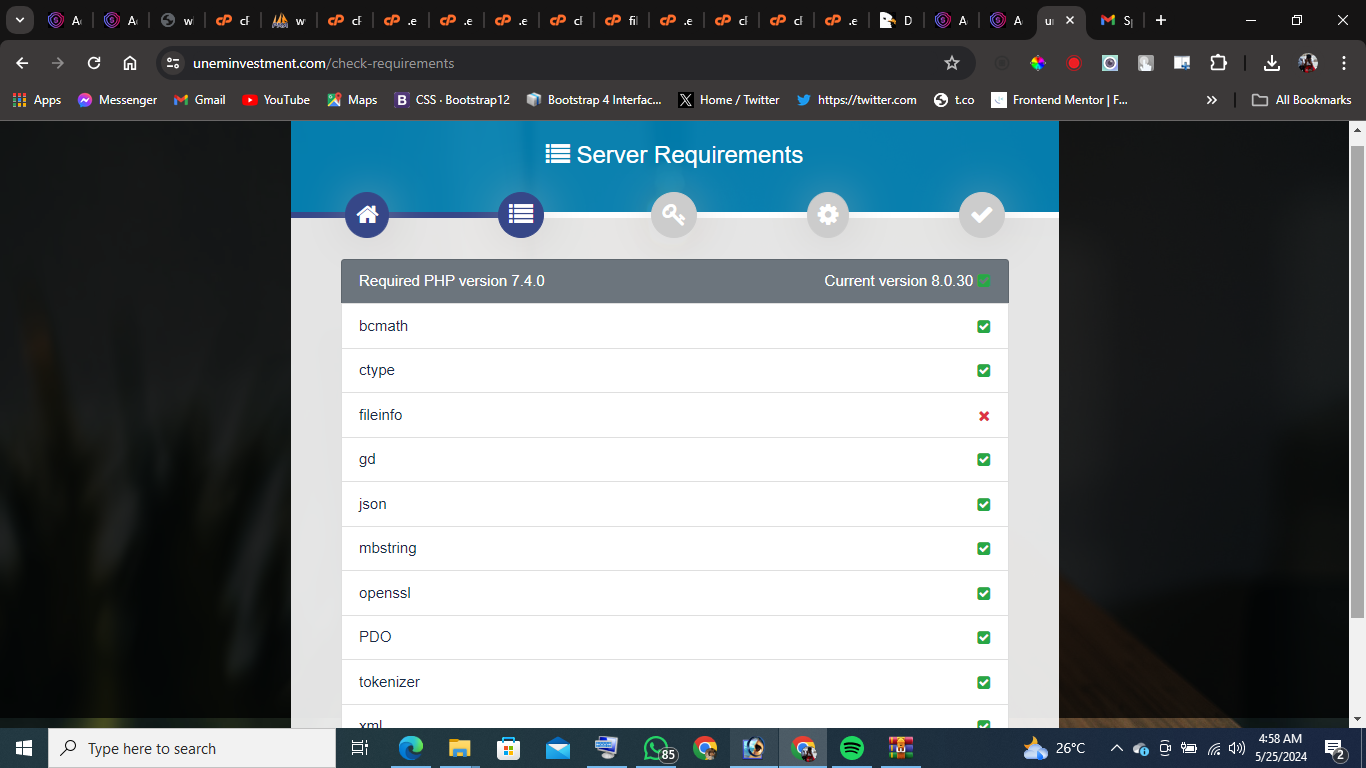Click the bcmath green checkbox
Screen dimensions: 1366x768
984,327
